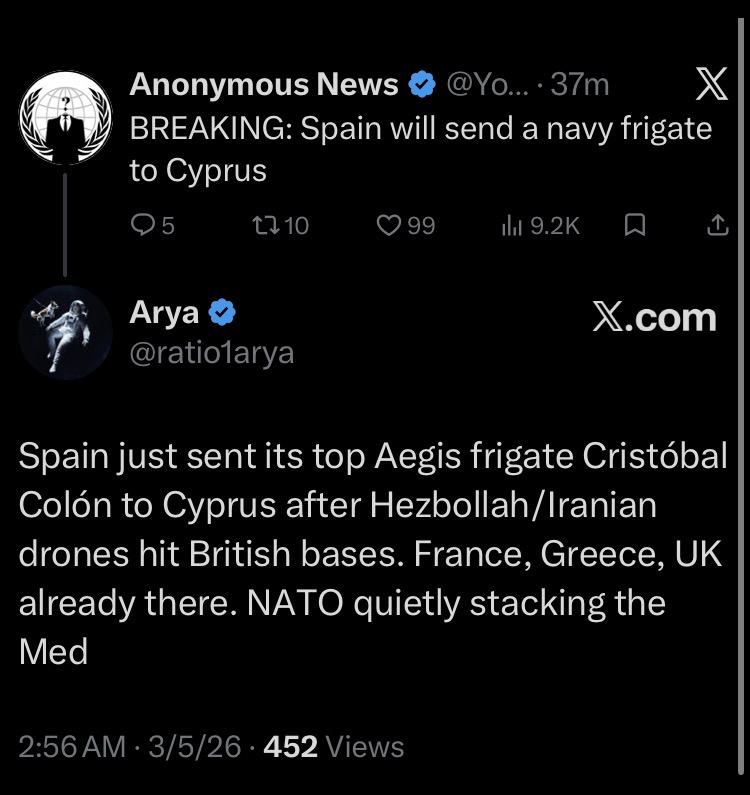Bookmark the Spain frigate post
This screenshot has width=750, height=795.
point(633,226)
